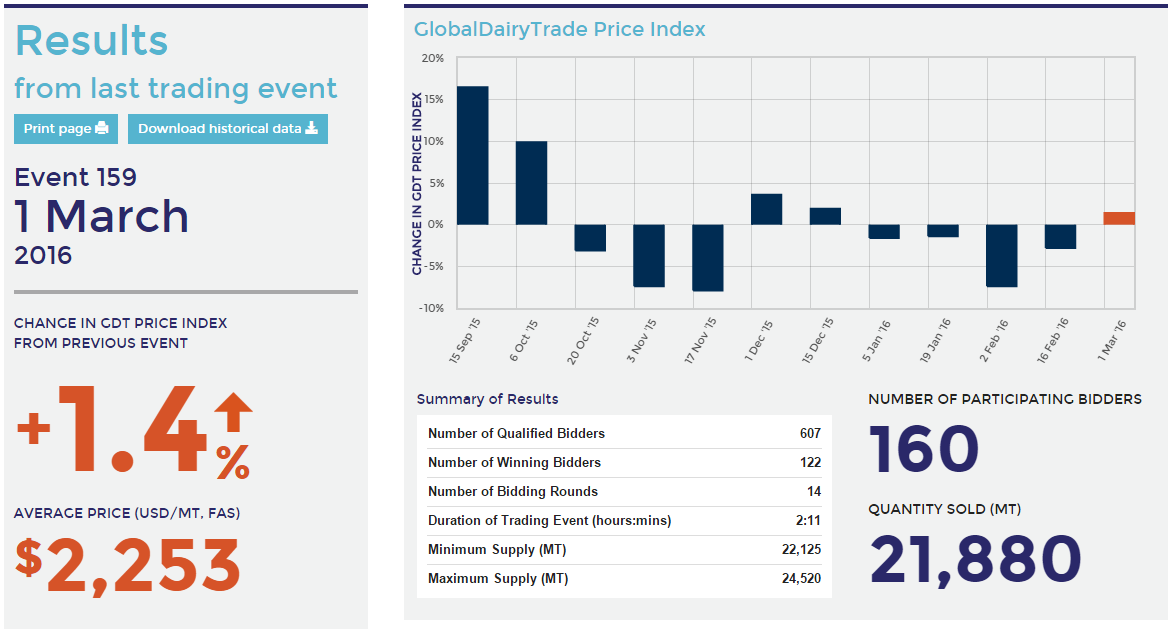
Task: Click the 3 Nov '15 negative bar
Action: pyautogui.click(x=649, y=256)
